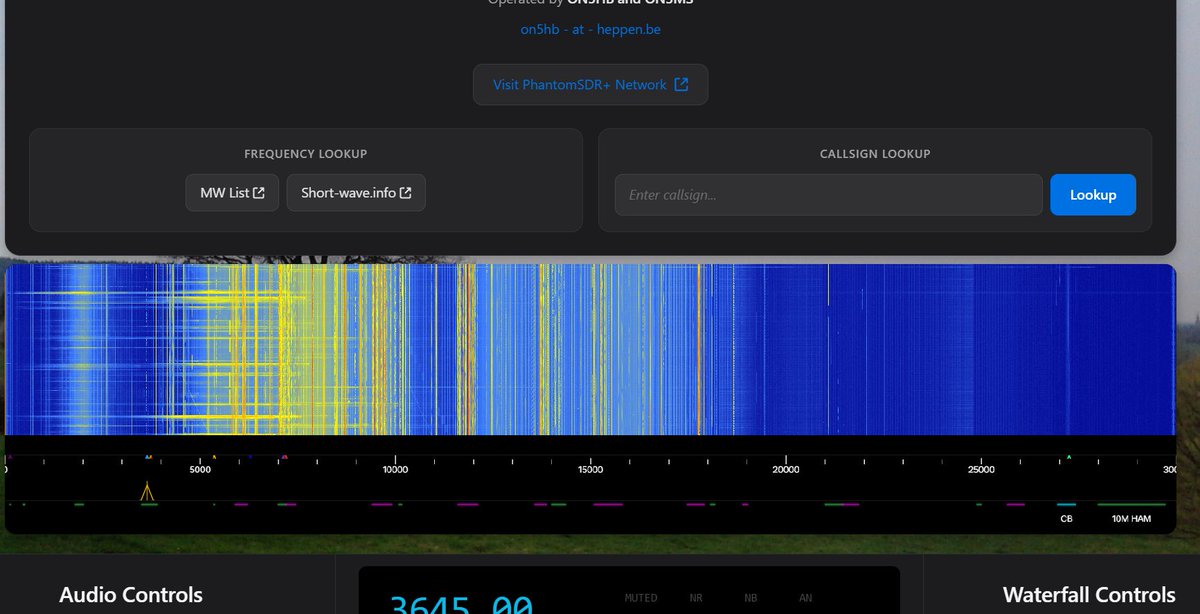Select the 20000 kHz mark on frequency scale
This screenshot has height=614, width=1200.
pyautogui.click(x=786, y=470)
